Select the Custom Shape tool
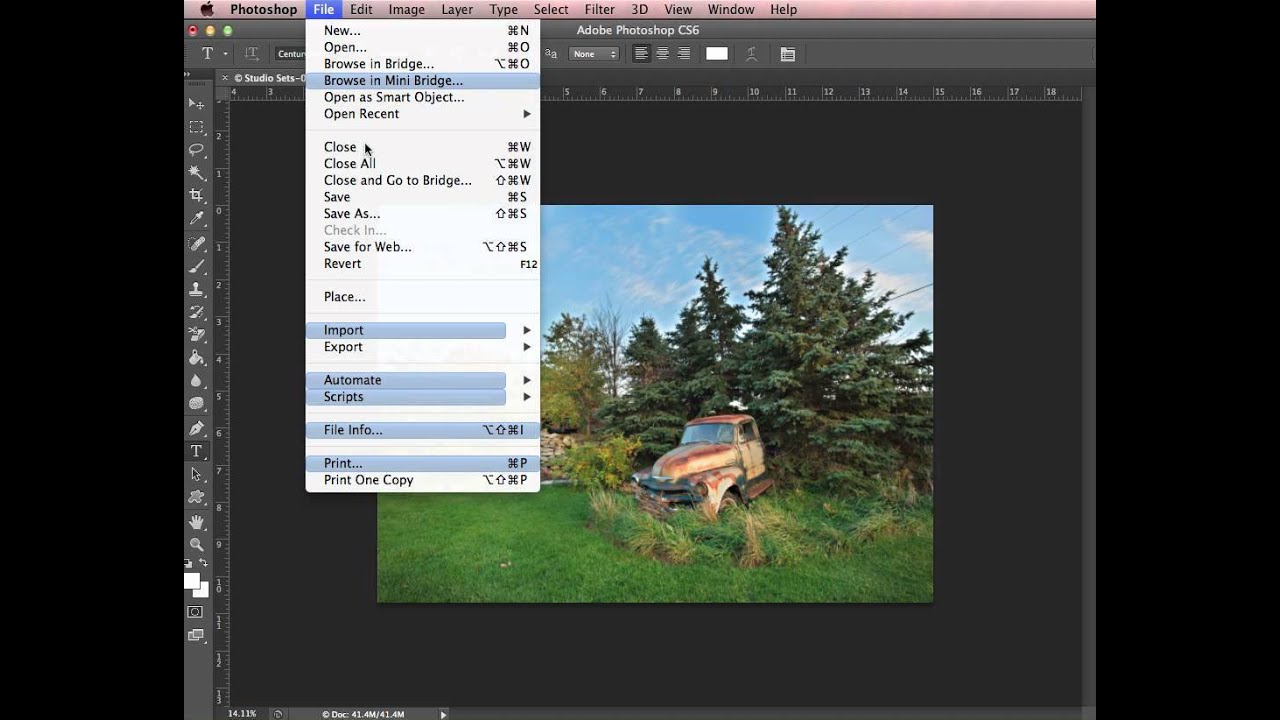The height and width of the screenshot is (720, 1280). point(196,497)
